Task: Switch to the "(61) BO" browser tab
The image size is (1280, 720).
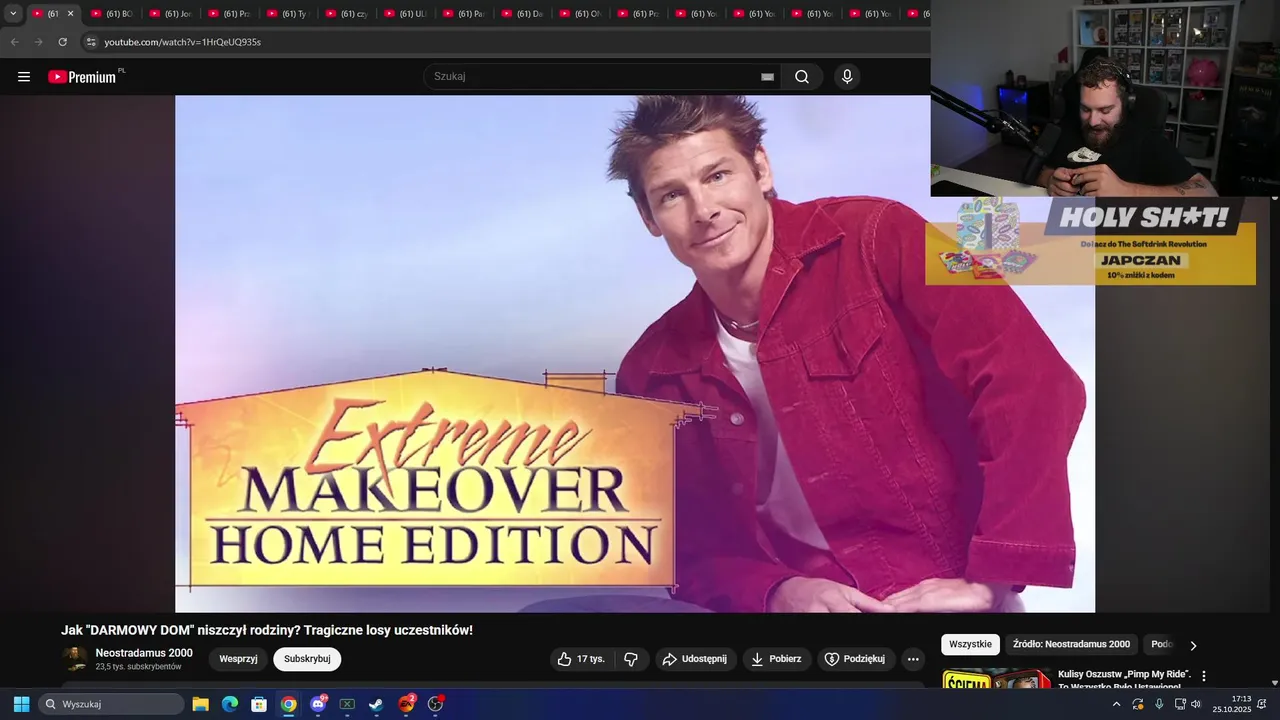Action: [111, 14]
